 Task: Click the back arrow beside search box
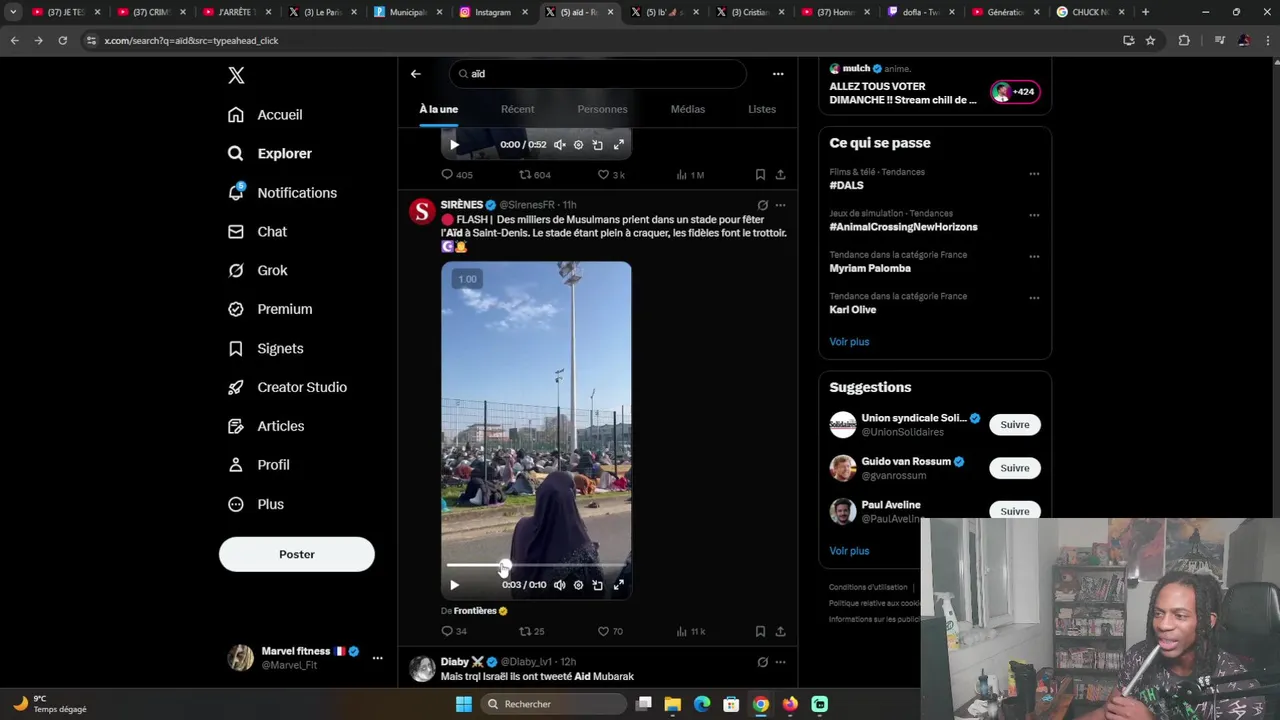click(x=416, y=73)
